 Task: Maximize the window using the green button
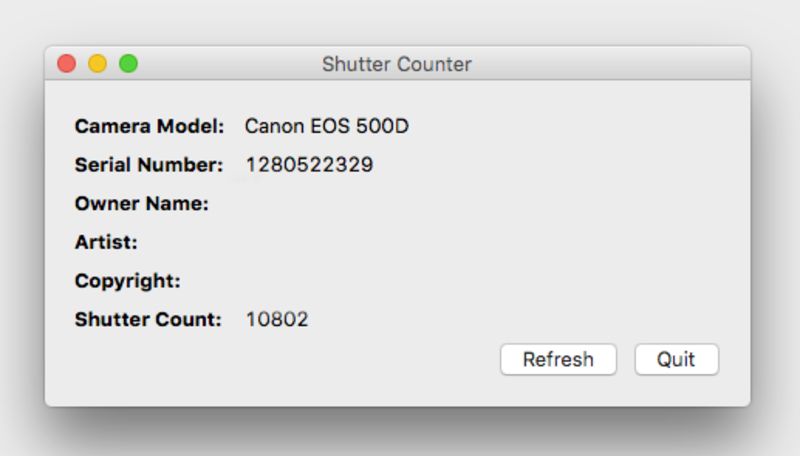pyautogui.click(x=128, y=64)
